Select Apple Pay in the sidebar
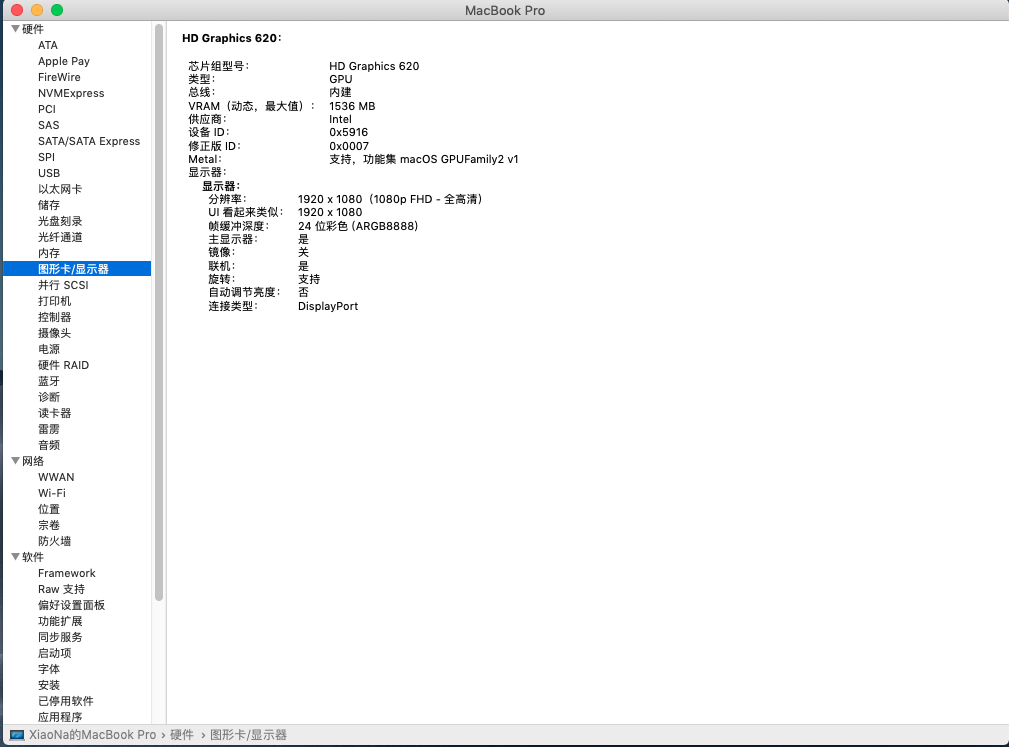 (x=64, y=61)
